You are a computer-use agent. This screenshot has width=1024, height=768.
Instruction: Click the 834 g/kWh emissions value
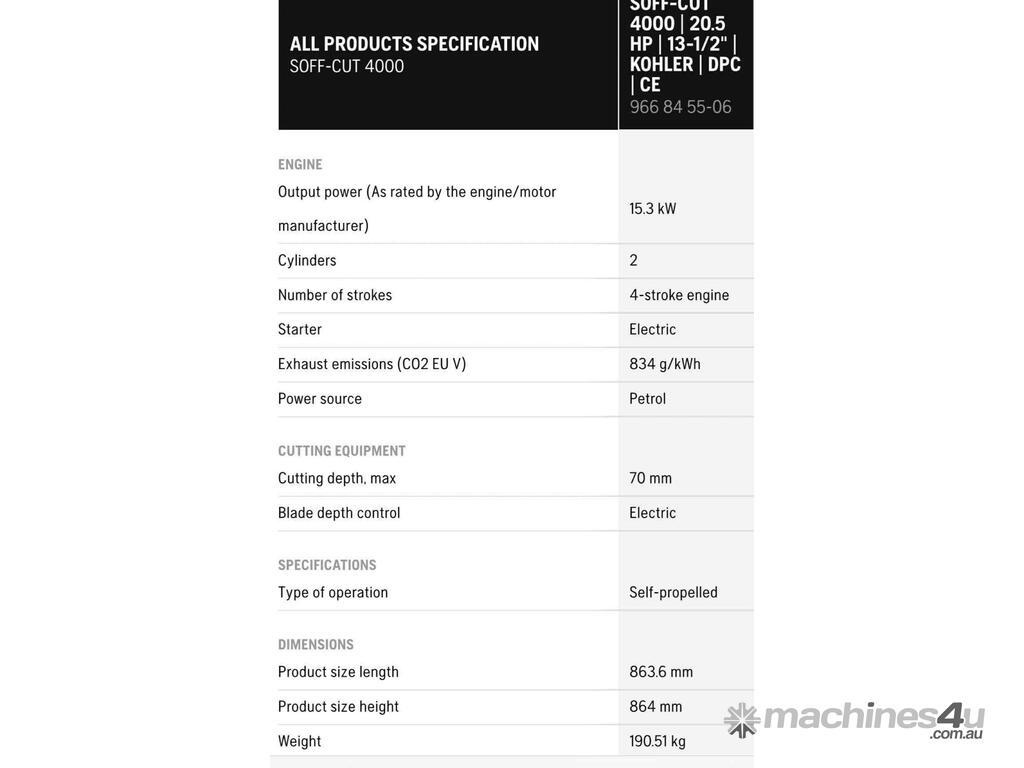coord(665,364)
